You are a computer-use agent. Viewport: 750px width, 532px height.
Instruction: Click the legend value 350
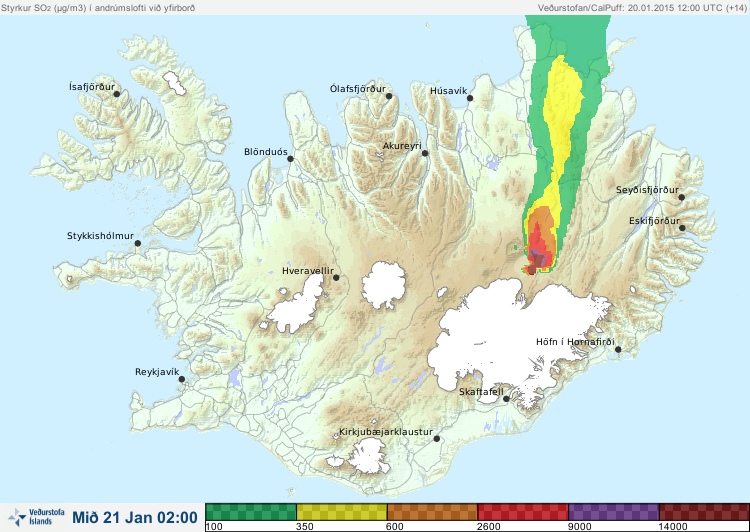(305, 527)
